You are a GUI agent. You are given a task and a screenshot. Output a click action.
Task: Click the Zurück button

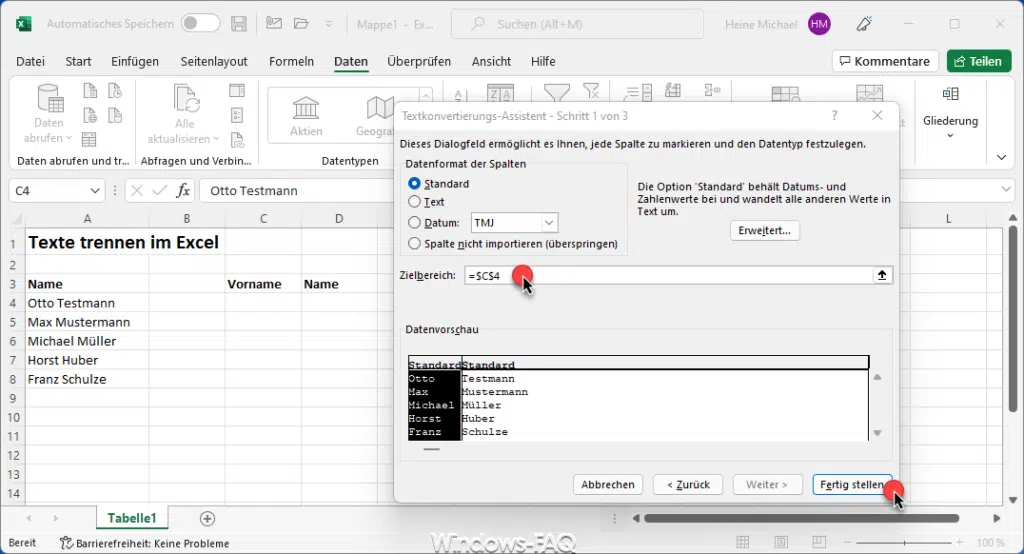688,485
